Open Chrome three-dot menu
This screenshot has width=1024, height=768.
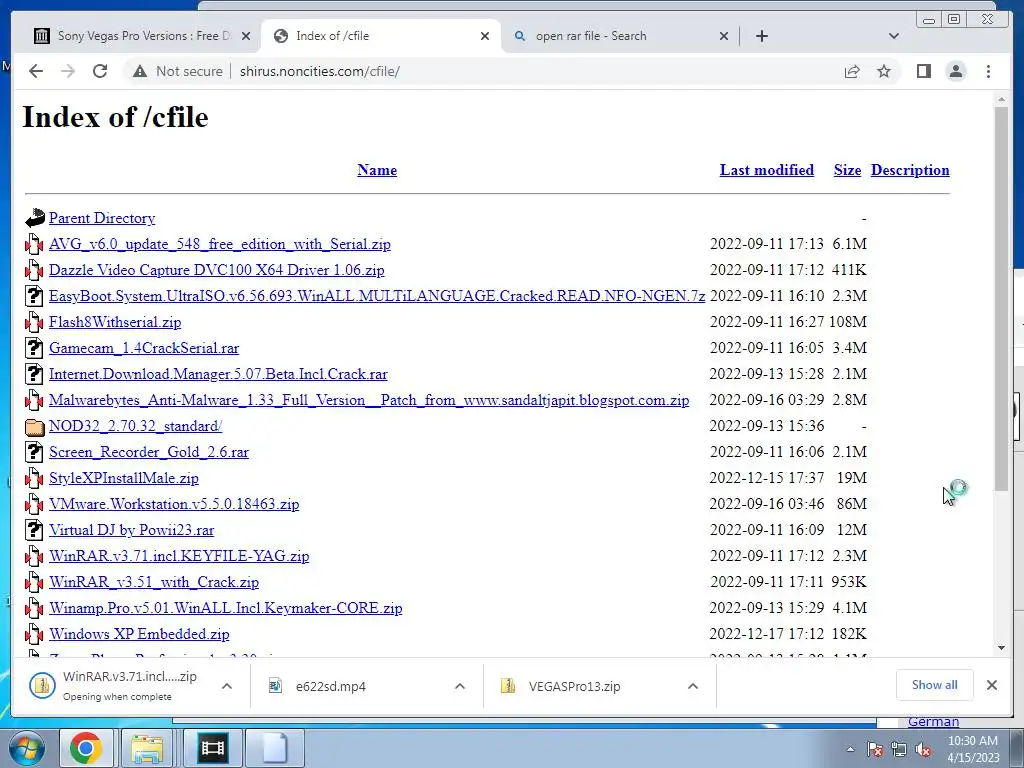coord(988,71)
